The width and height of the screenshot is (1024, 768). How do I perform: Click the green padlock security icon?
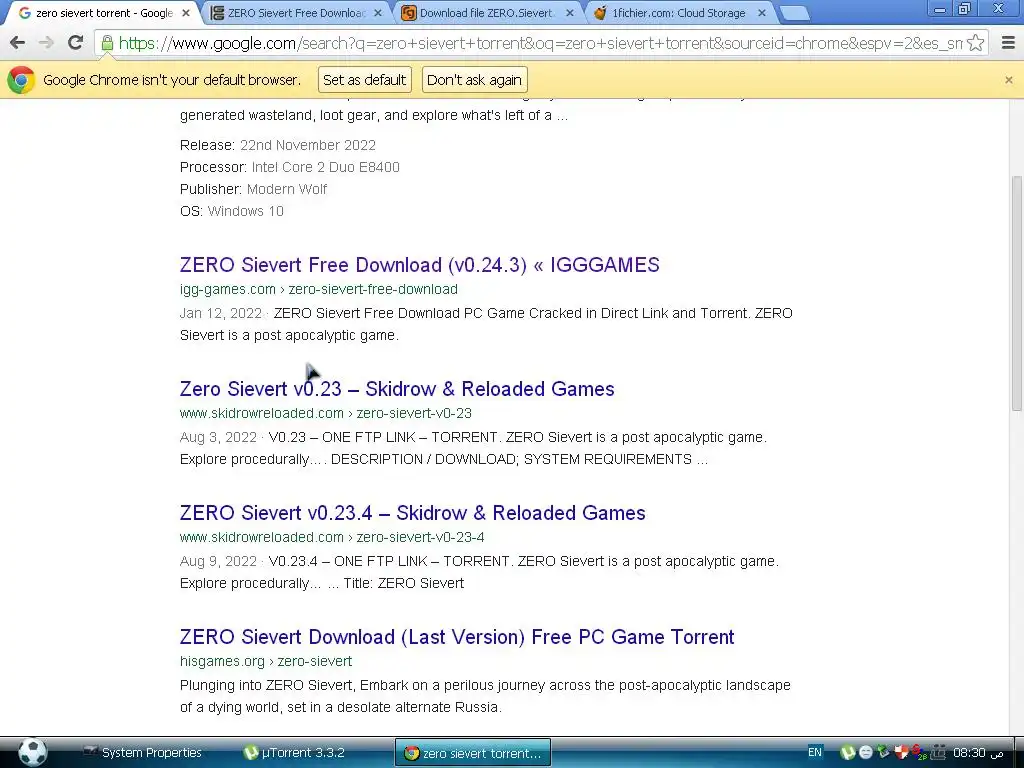coord(107,43)
